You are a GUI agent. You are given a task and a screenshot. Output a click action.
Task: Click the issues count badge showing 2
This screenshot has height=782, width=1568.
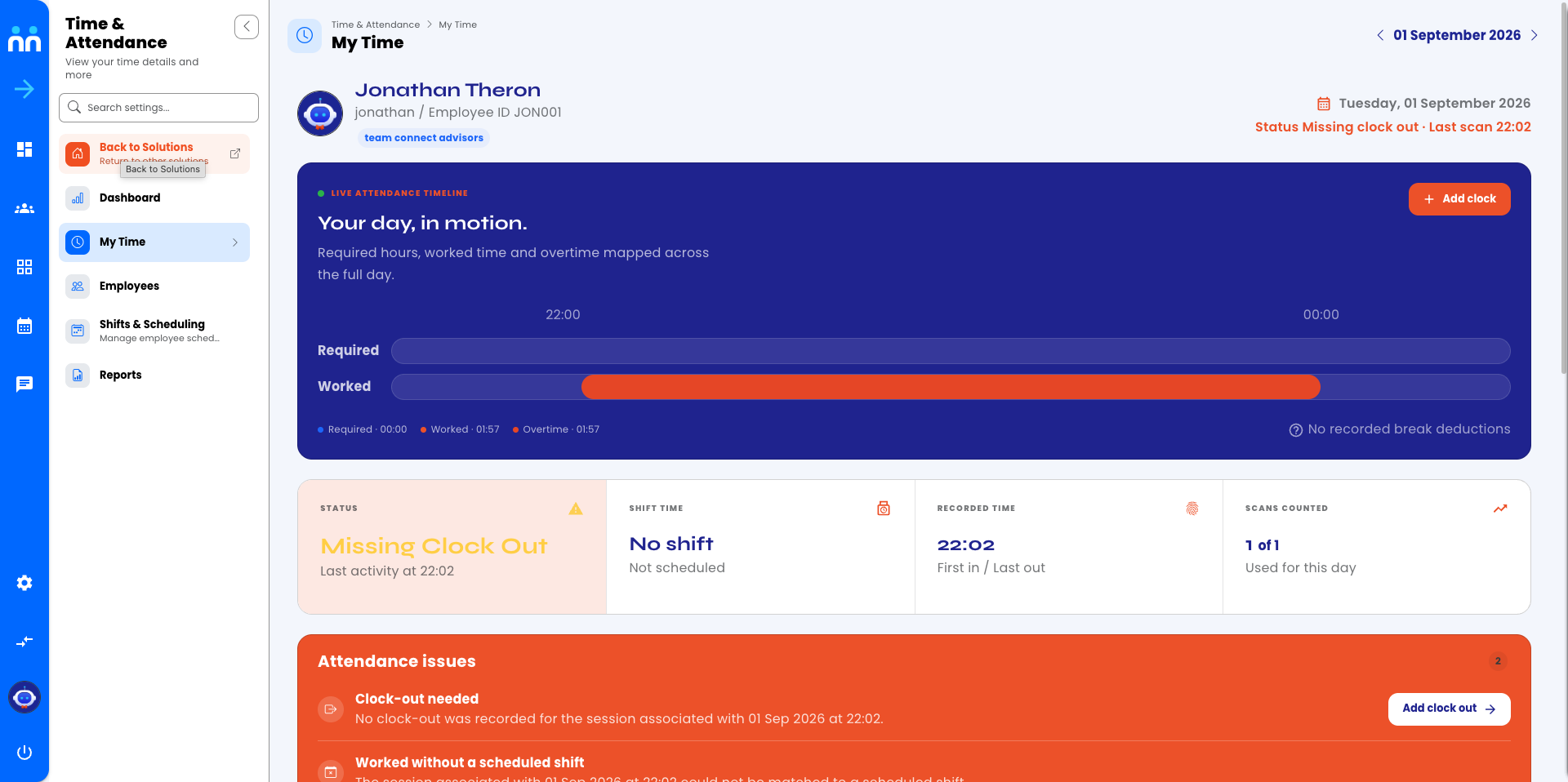[x=1498, y=661]
